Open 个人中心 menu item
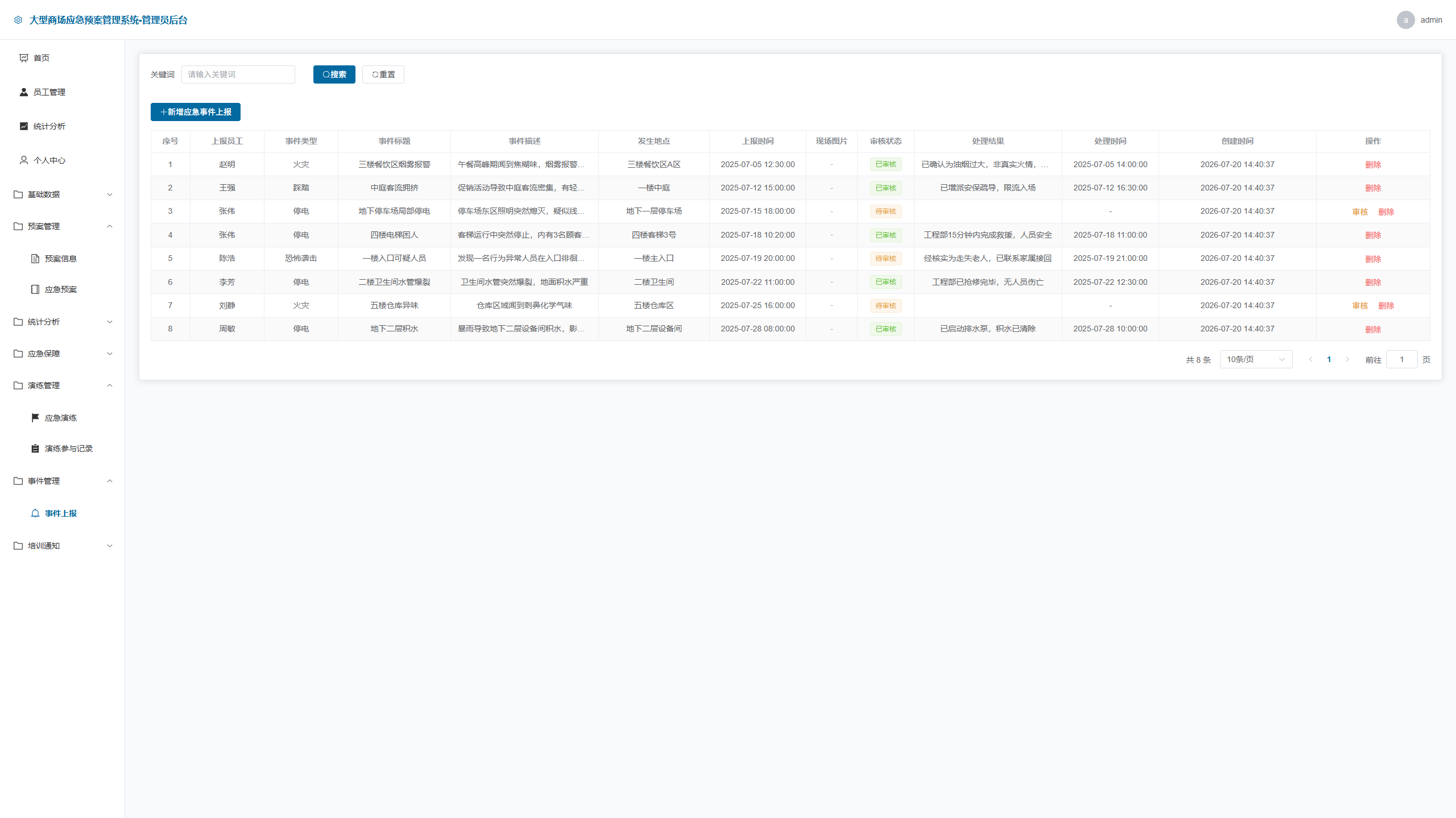Screen dimensions: 1456x818 [63, 160]
